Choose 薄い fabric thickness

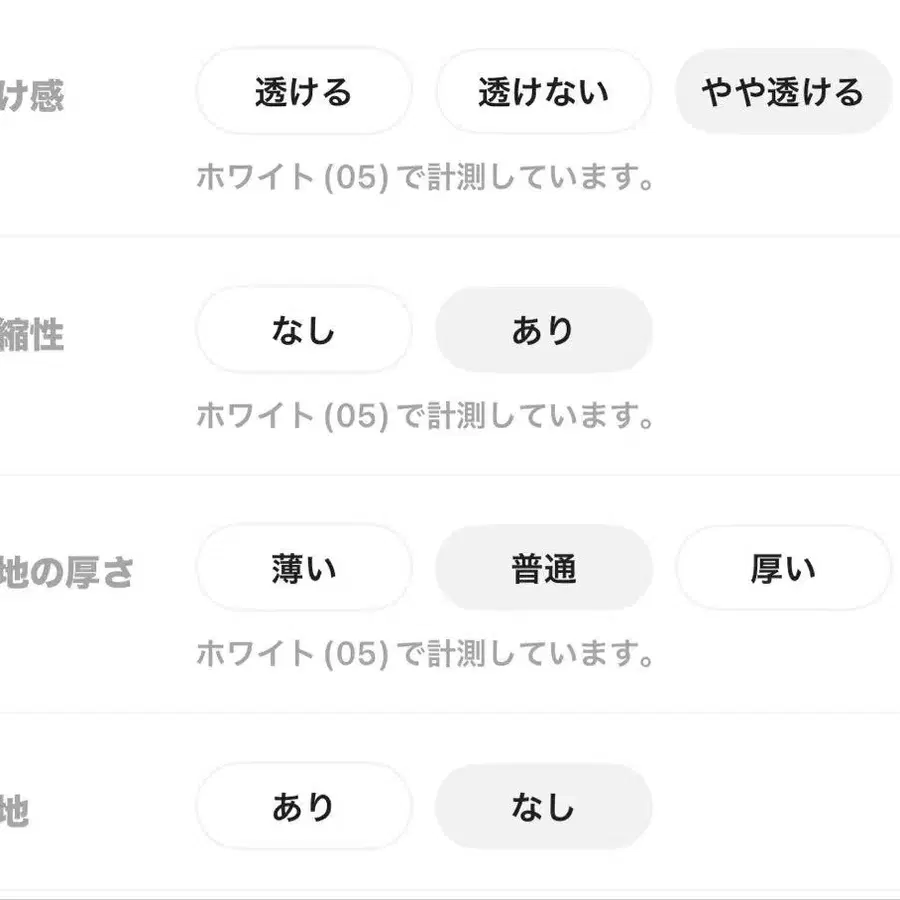click(304, 568)
